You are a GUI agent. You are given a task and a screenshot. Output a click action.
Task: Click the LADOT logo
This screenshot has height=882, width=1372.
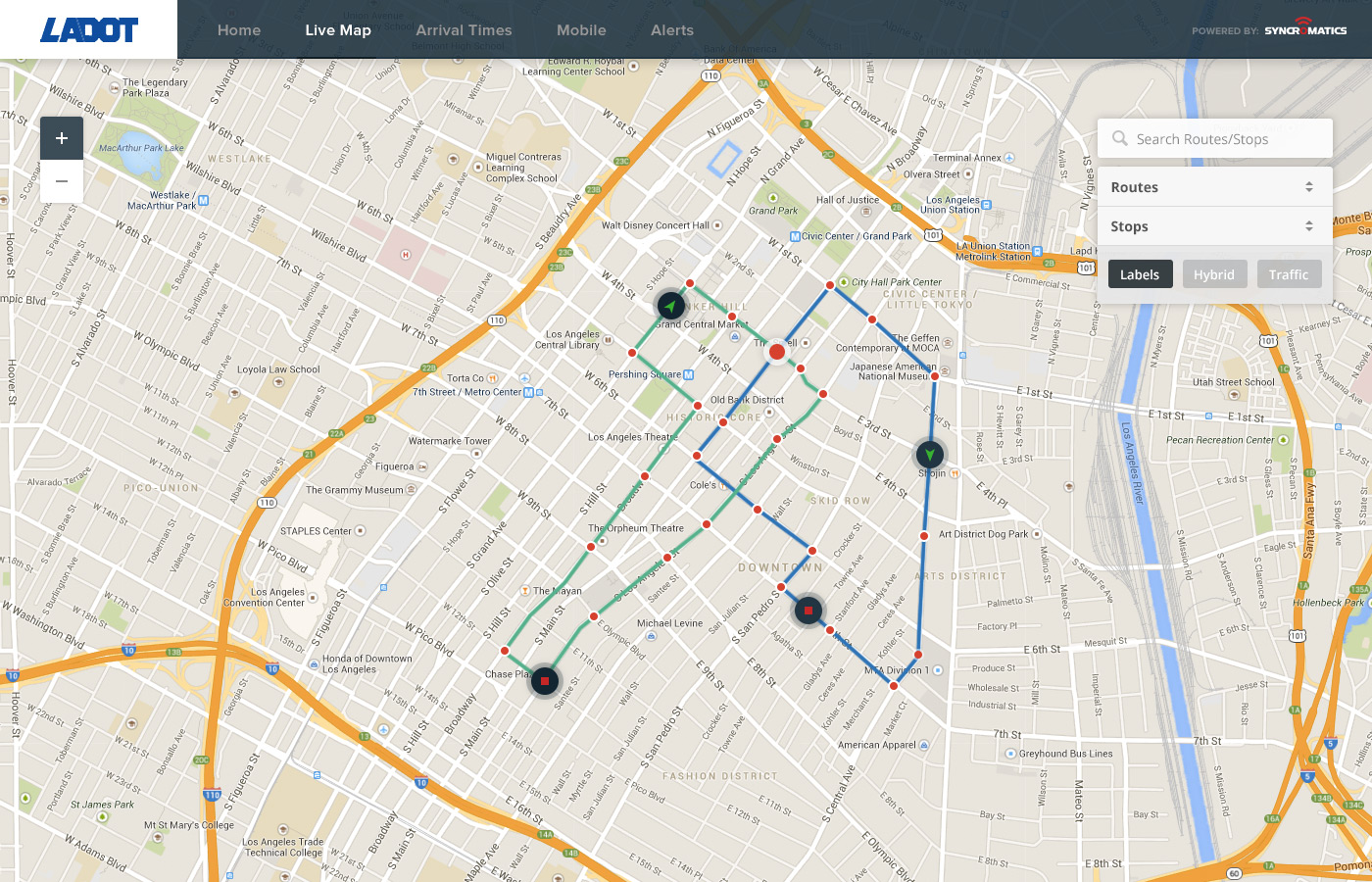pos(89,30)
